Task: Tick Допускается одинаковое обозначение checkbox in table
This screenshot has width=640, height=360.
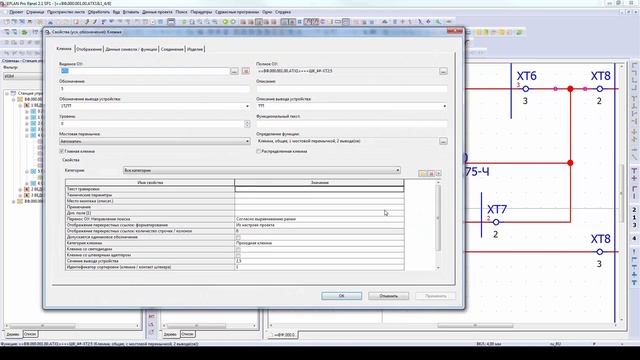Action: click(x=238, y=237)
